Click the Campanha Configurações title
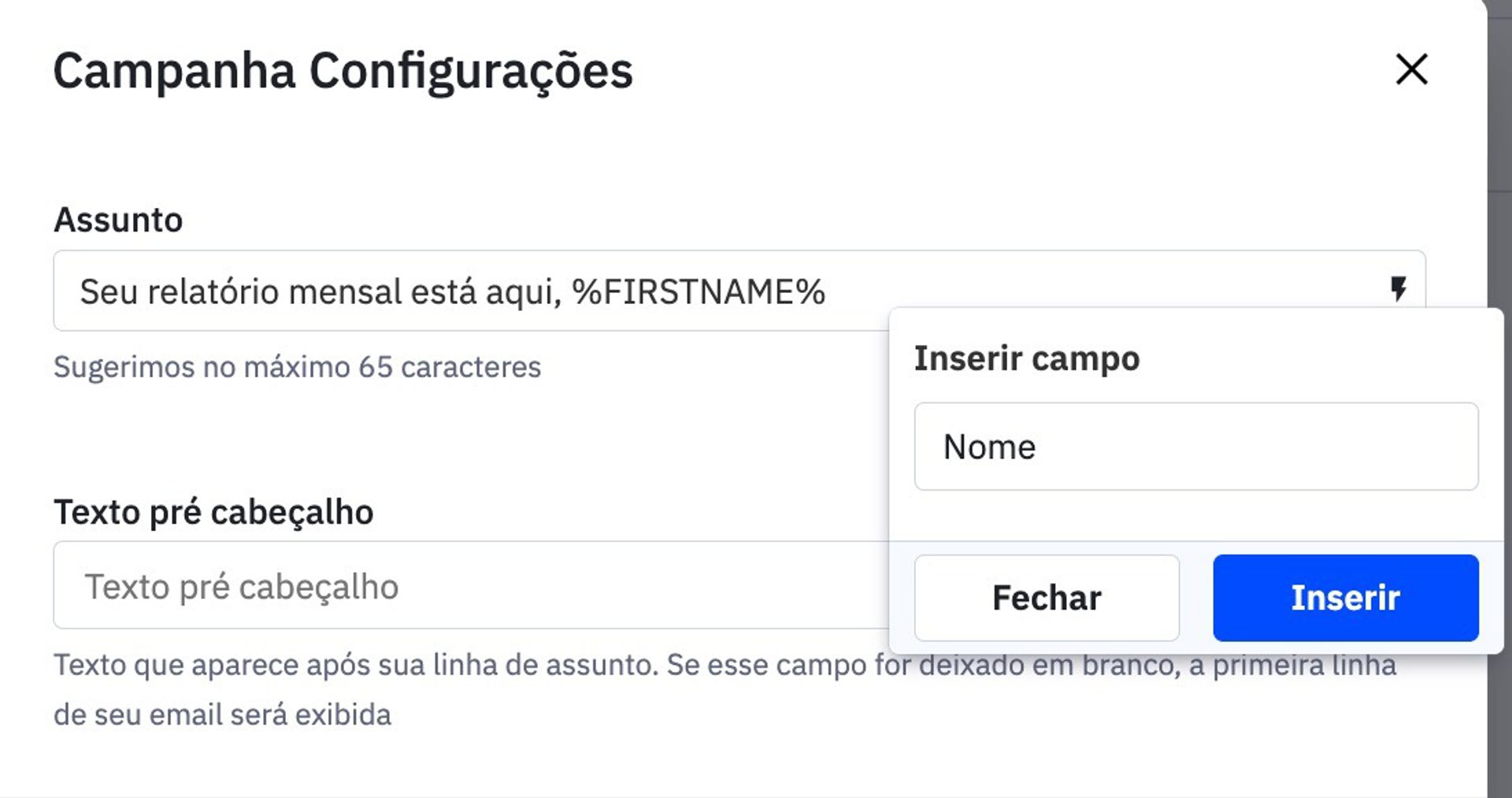Screen dimensions: 1512x798 click(x=343, y=71)
